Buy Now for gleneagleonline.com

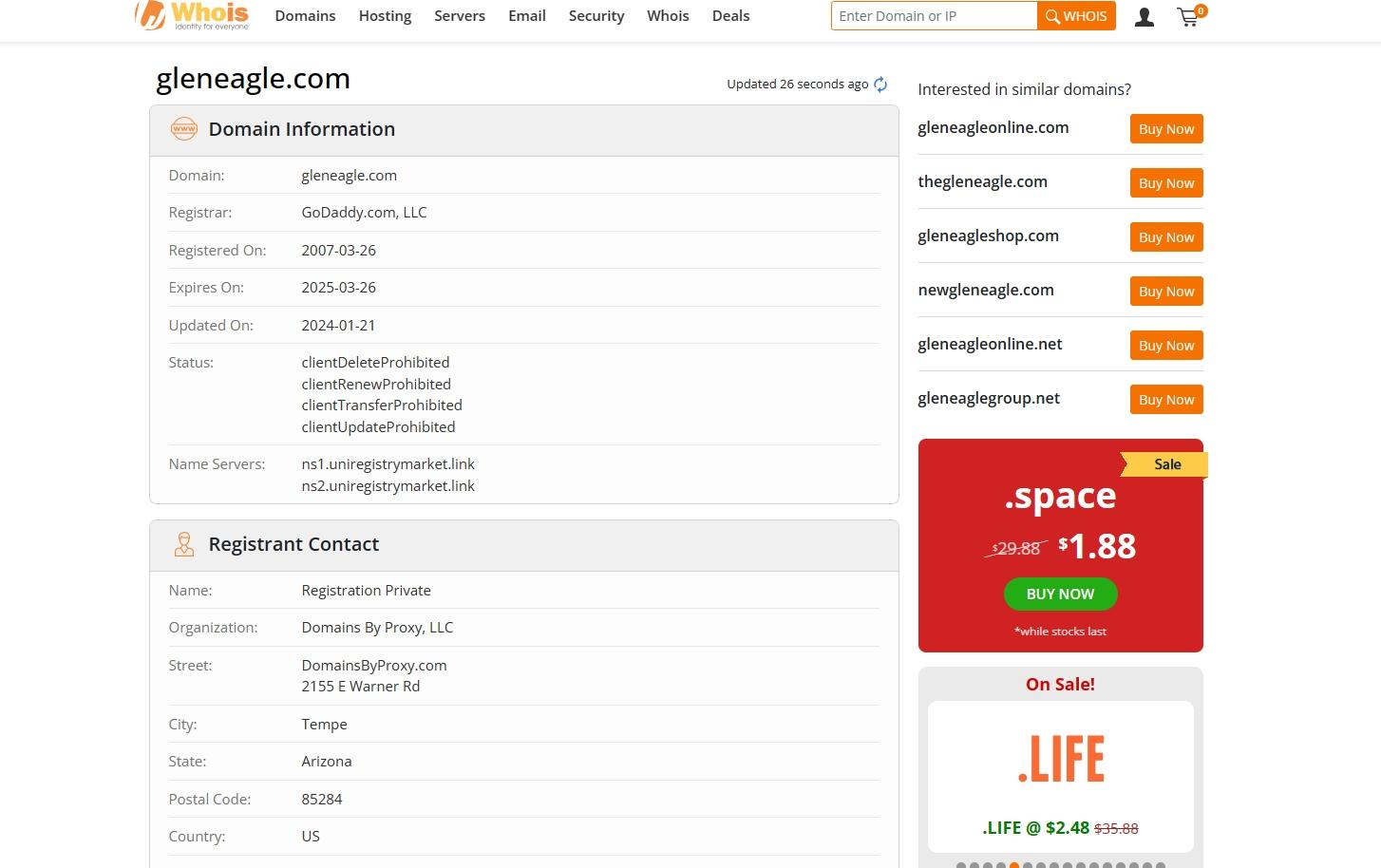1166,129
